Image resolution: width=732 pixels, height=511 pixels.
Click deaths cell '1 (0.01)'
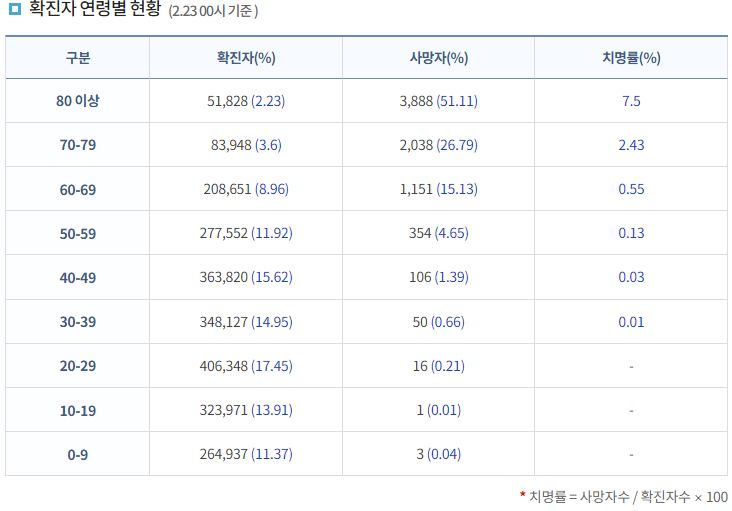[x=438, y=410]
